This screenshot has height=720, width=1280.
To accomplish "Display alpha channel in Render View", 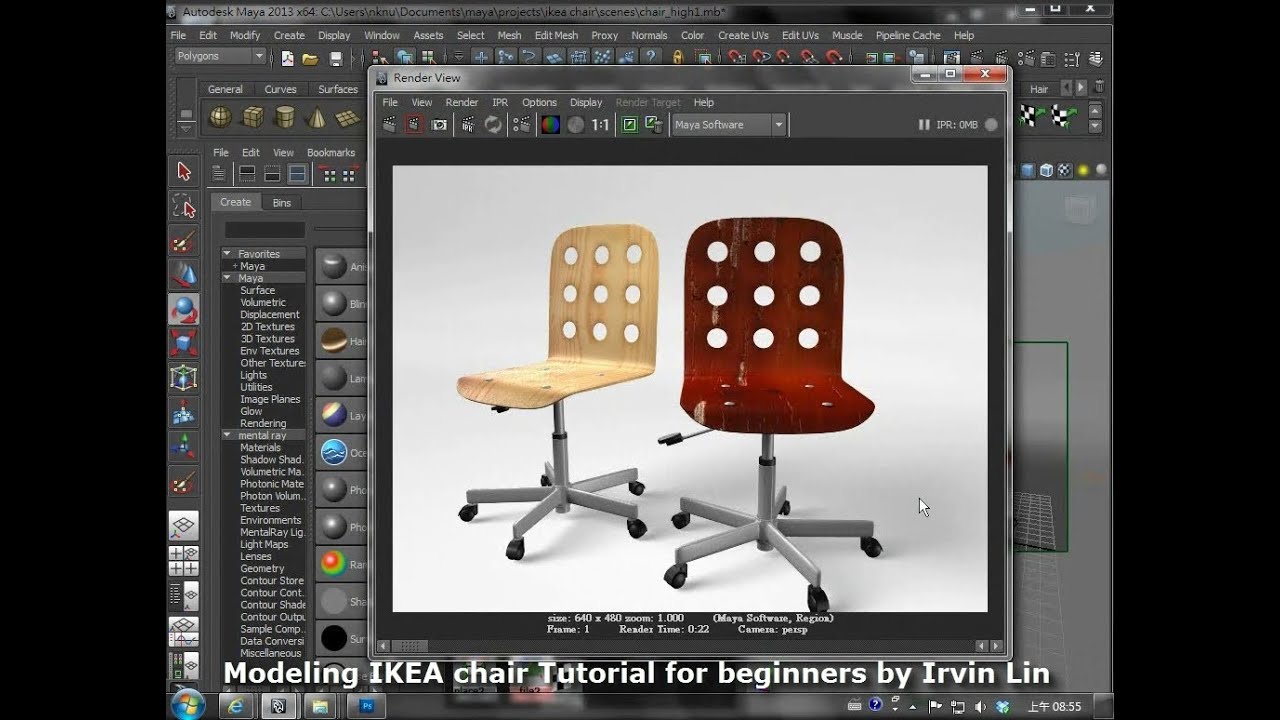I will 575,125.
